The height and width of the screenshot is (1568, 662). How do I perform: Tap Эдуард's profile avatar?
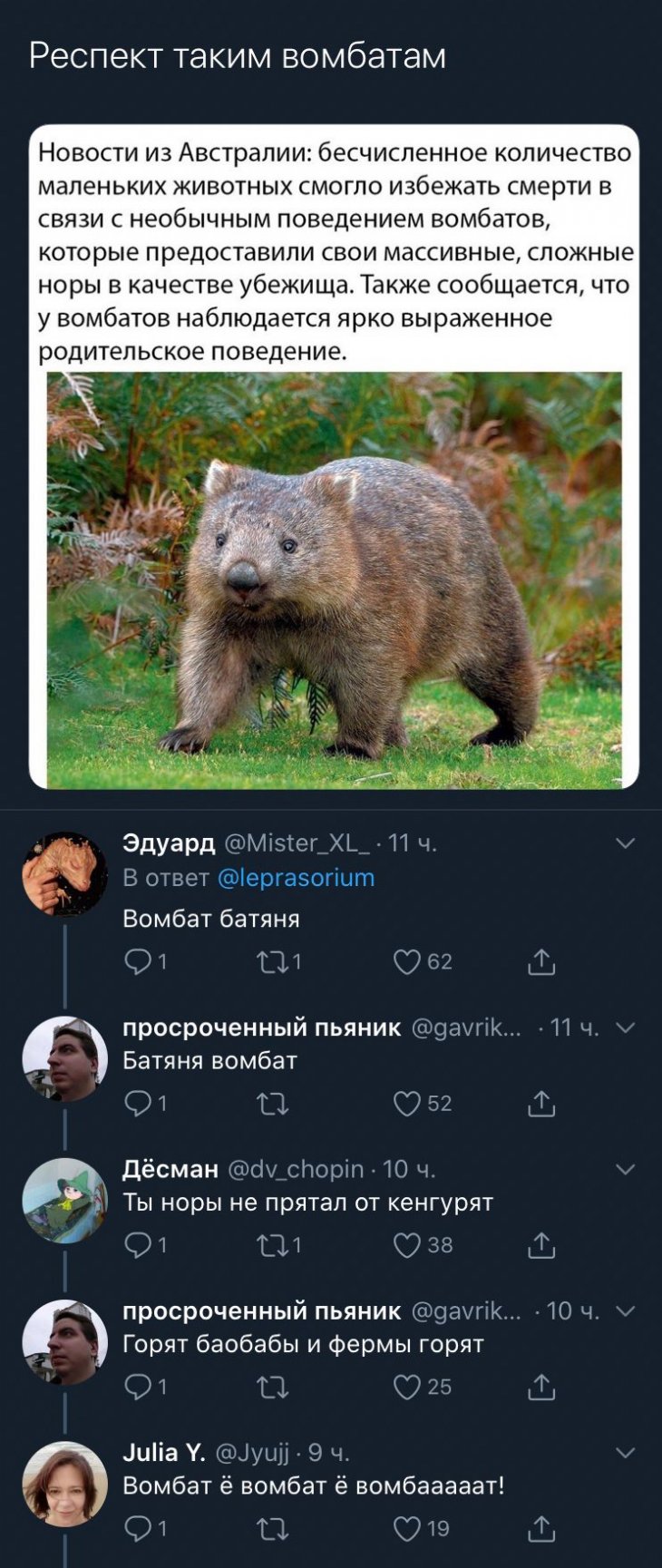(x=64, y=873)
